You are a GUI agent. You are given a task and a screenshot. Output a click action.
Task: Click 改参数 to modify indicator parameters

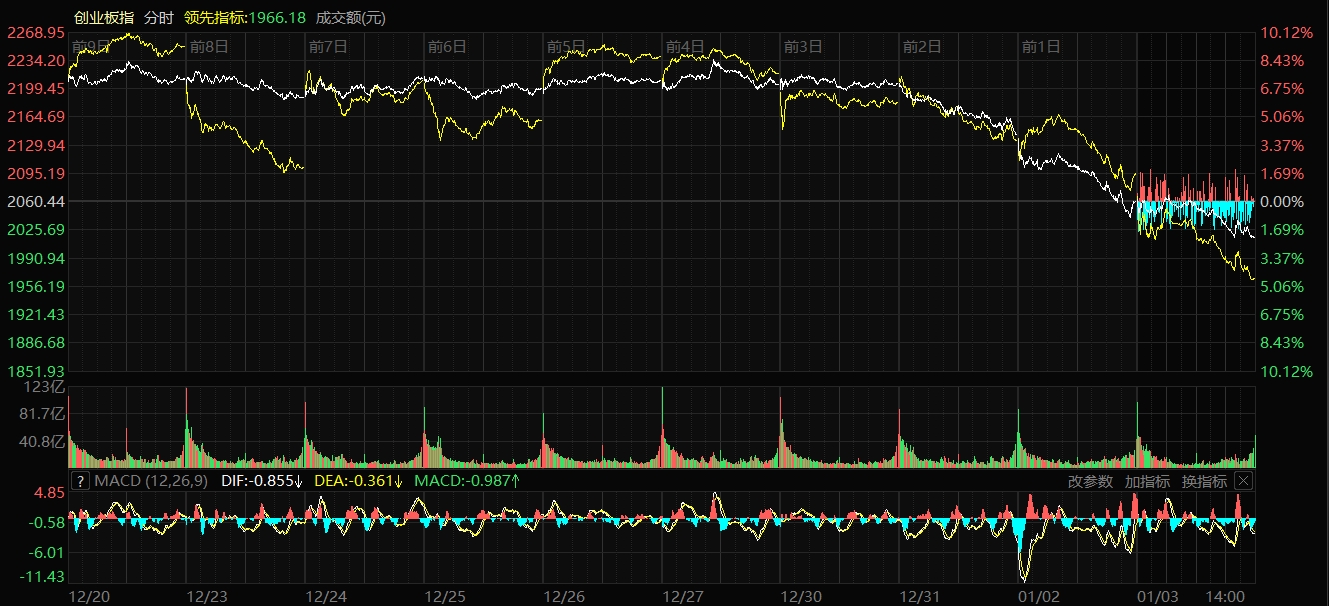pos(1090,481)
